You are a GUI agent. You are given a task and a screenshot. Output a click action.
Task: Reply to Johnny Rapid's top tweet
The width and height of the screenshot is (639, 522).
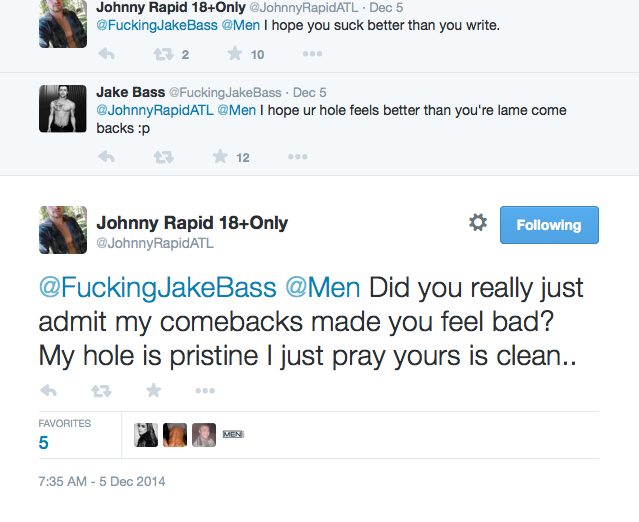tap(106, 53)
